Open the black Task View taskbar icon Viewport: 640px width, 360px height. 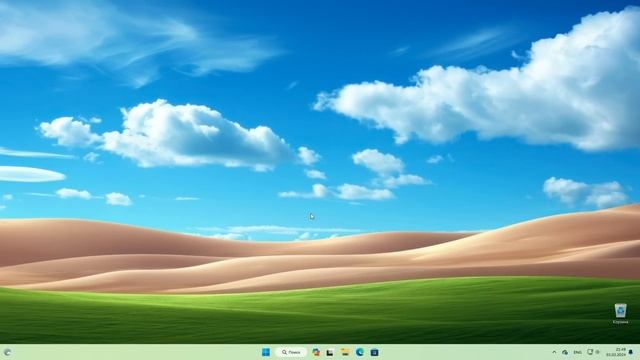330,352
